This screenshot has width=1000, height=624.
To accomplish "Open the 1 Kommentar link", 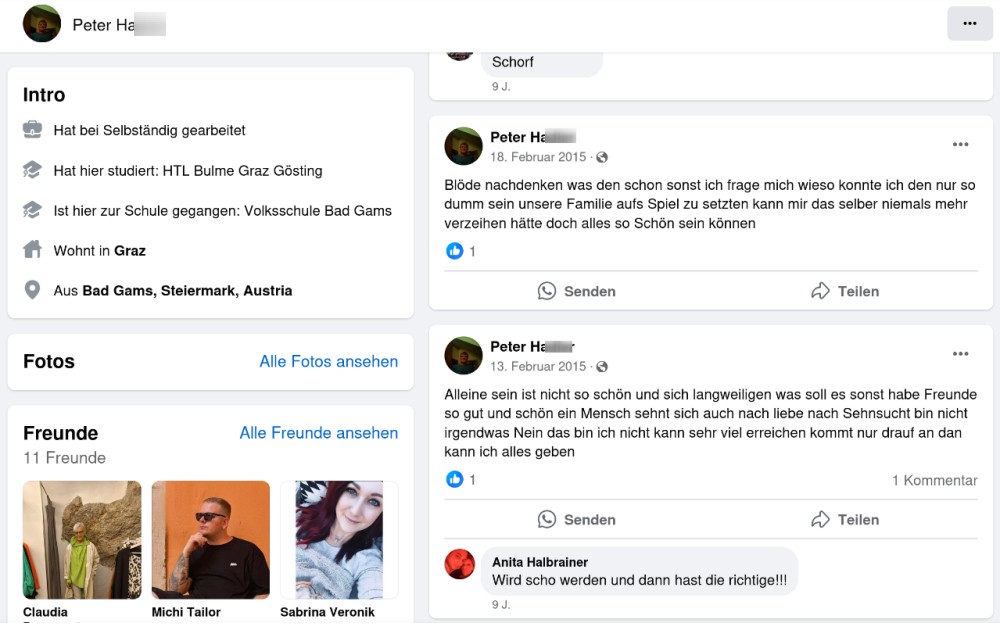I will coord(934,481).
